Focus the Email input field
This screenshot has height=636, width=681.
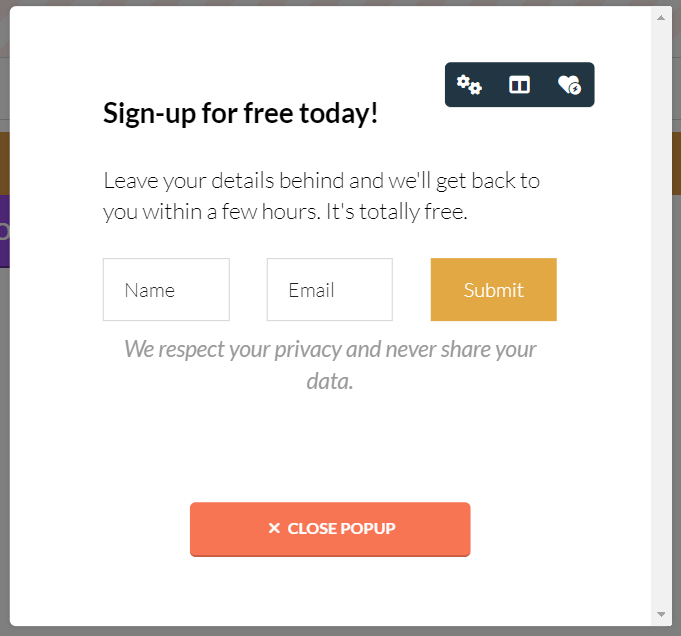tap(329, 290)
